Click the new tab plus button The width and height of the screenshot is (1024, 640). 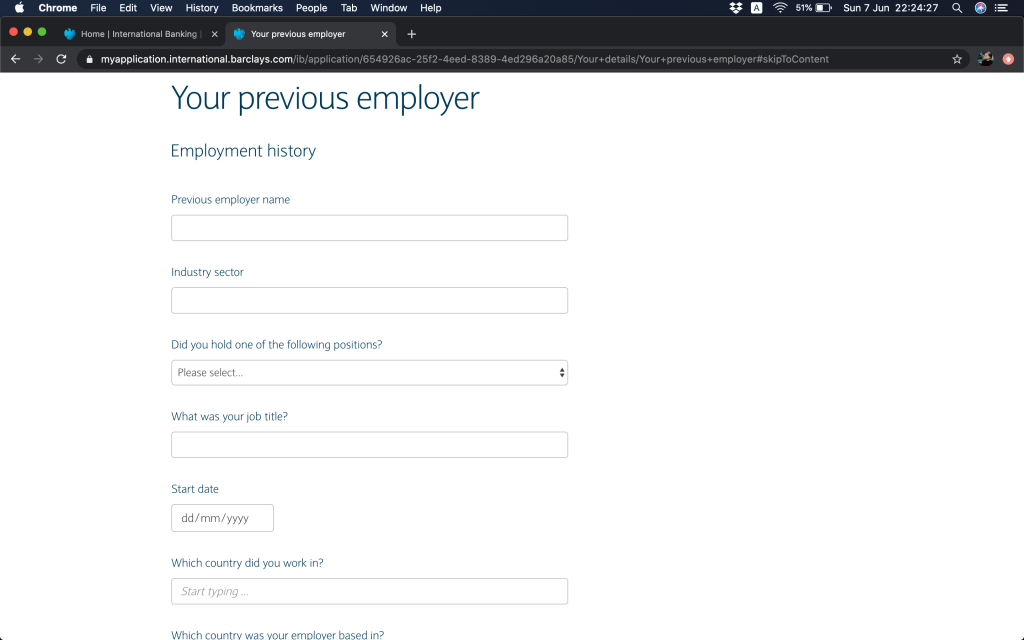(x=412, y=34)
